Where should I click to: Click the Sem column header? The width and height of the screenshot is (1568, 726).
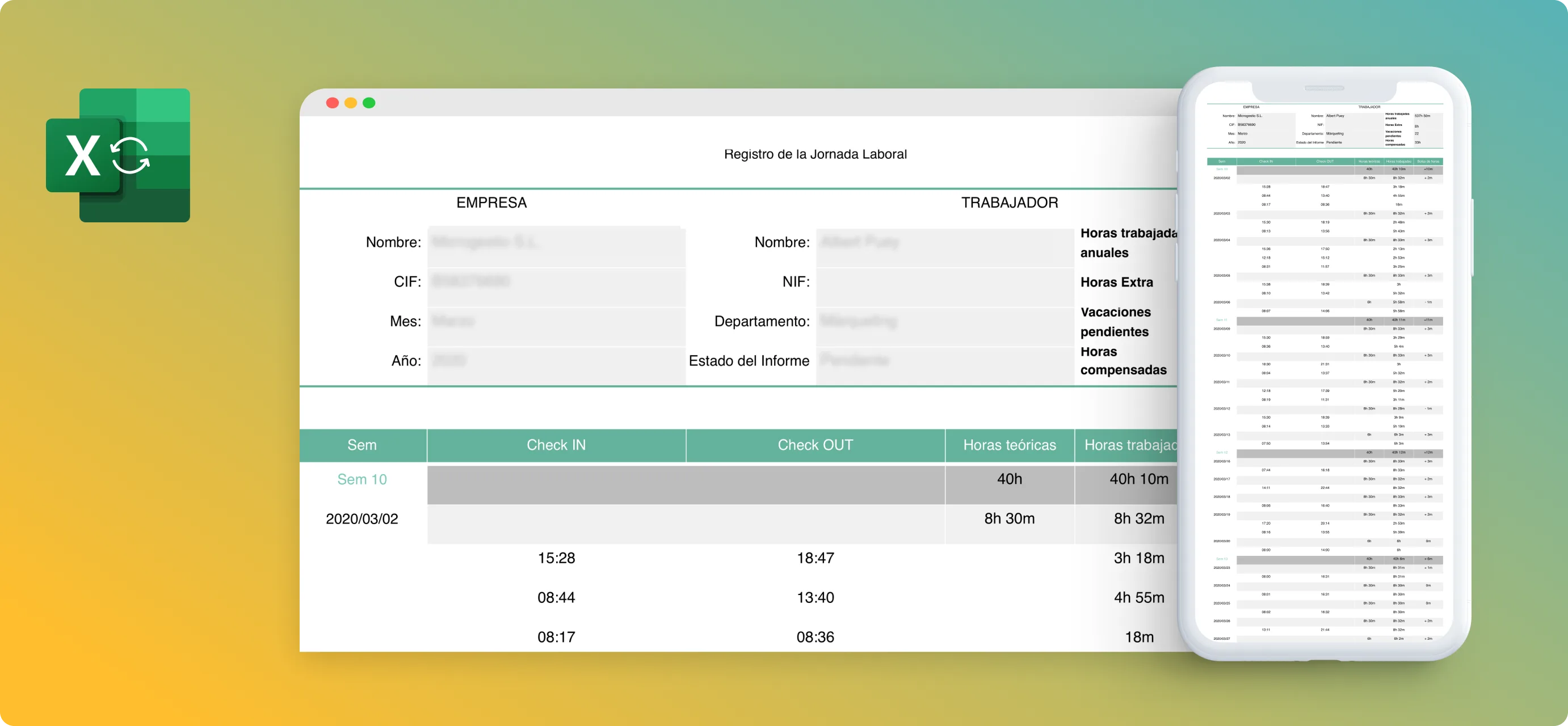[x=362, y=445]
